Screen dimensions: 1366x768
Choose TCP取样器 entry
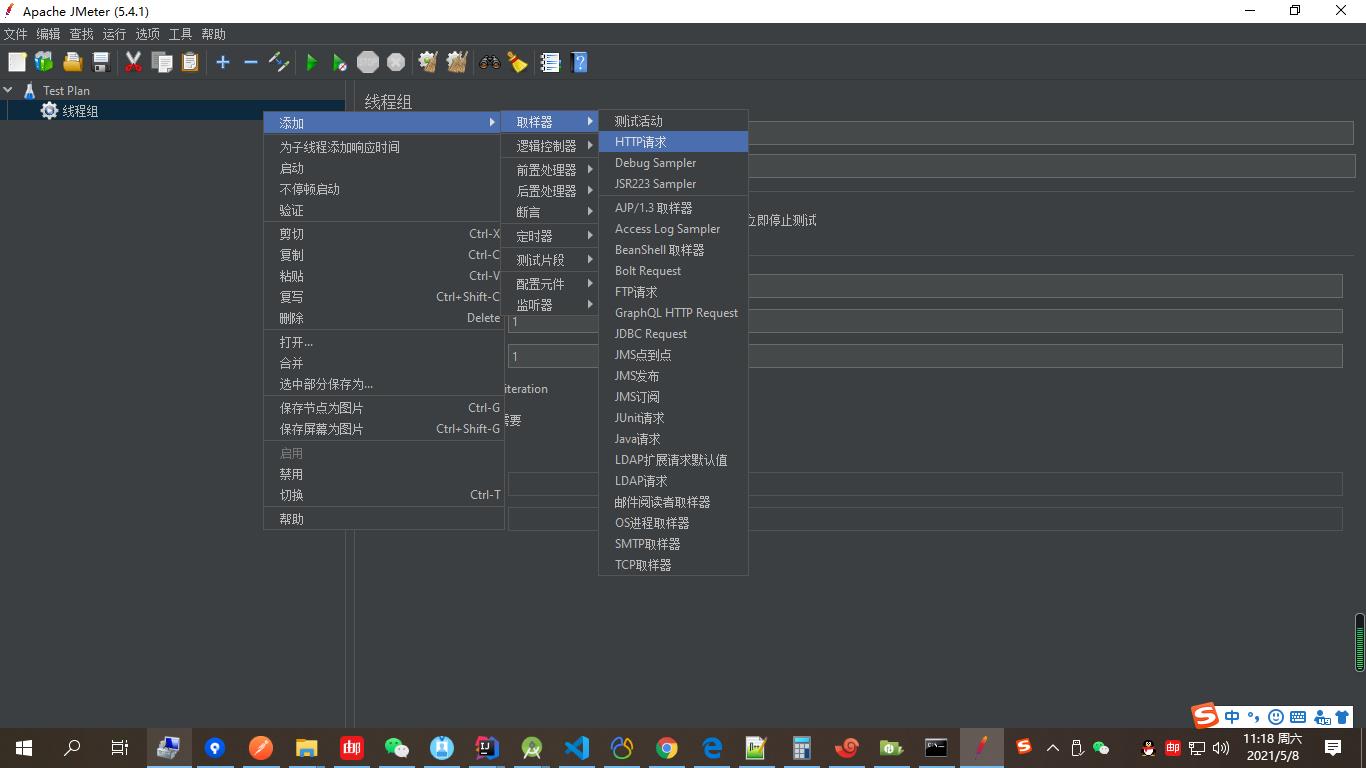673,565
